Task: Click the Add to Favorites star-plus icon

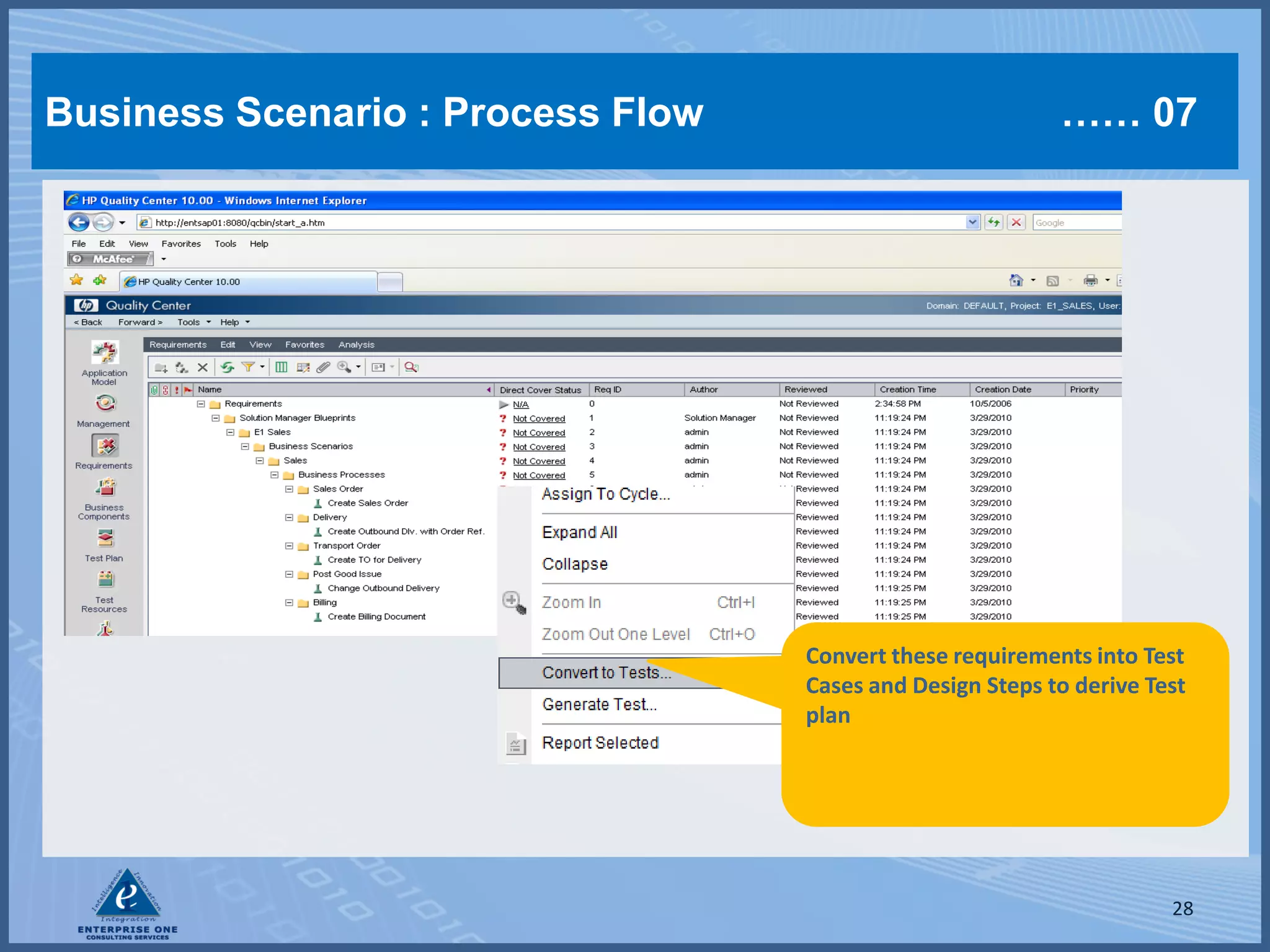Action: pyautogui.click(x=100, y=280)
